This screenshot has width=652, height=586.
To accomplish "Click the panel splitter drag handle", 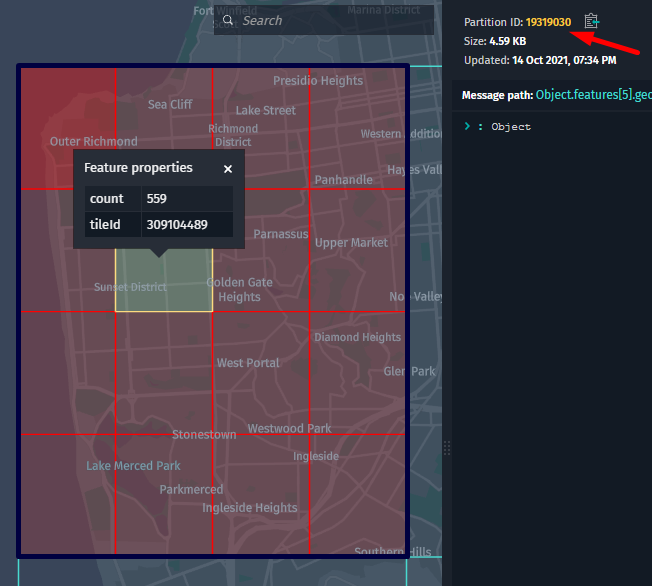I will click(447, 448).
